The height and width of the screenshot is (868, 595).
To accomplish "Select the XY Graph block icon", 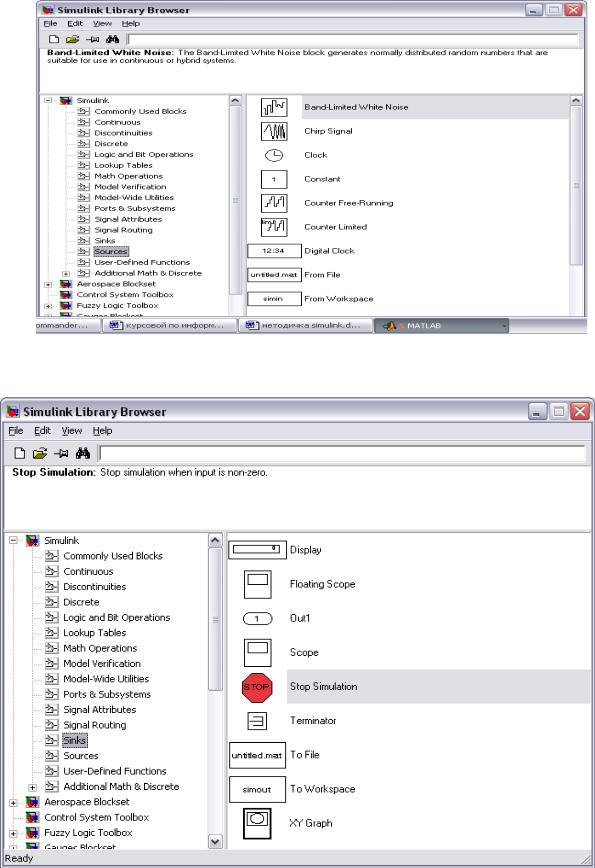I will click(257, 823).
